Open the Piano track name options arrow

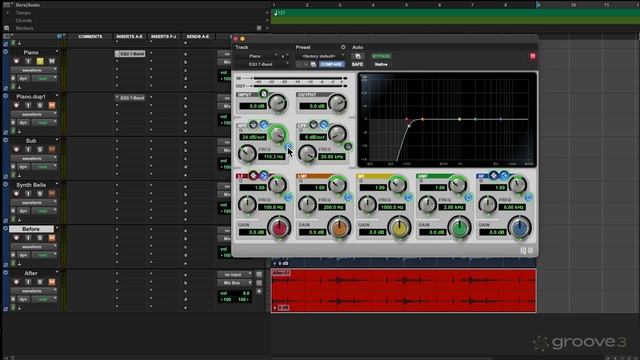coord(57,52)
